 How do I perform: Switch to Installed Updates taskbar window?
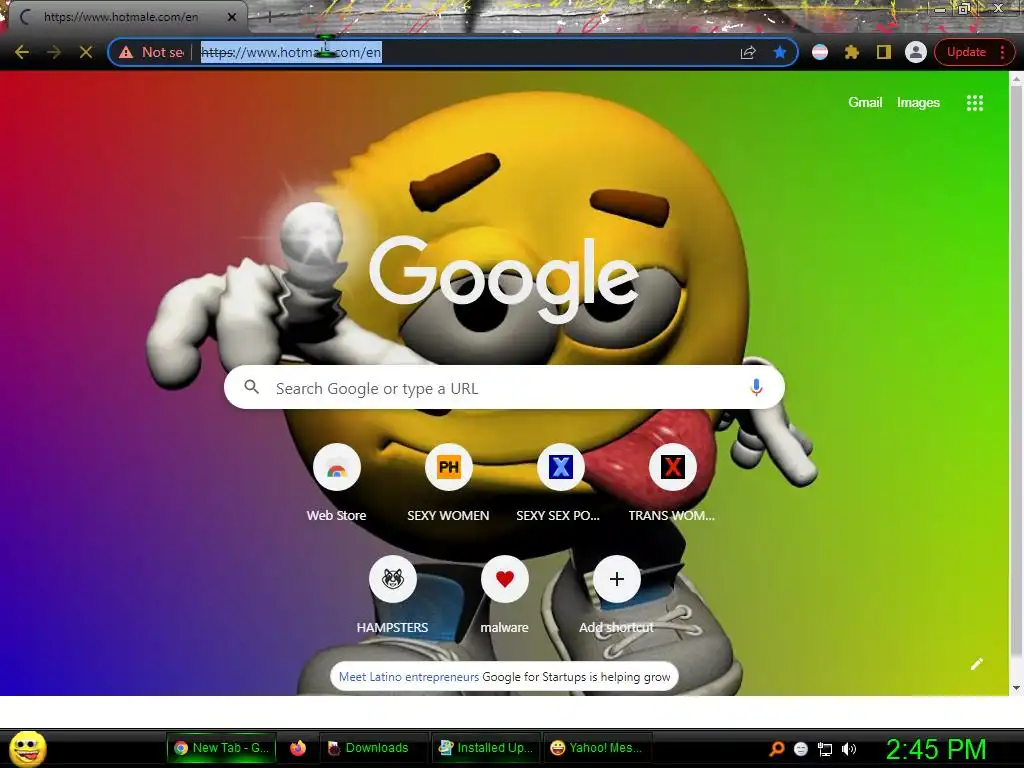point(486,748)
